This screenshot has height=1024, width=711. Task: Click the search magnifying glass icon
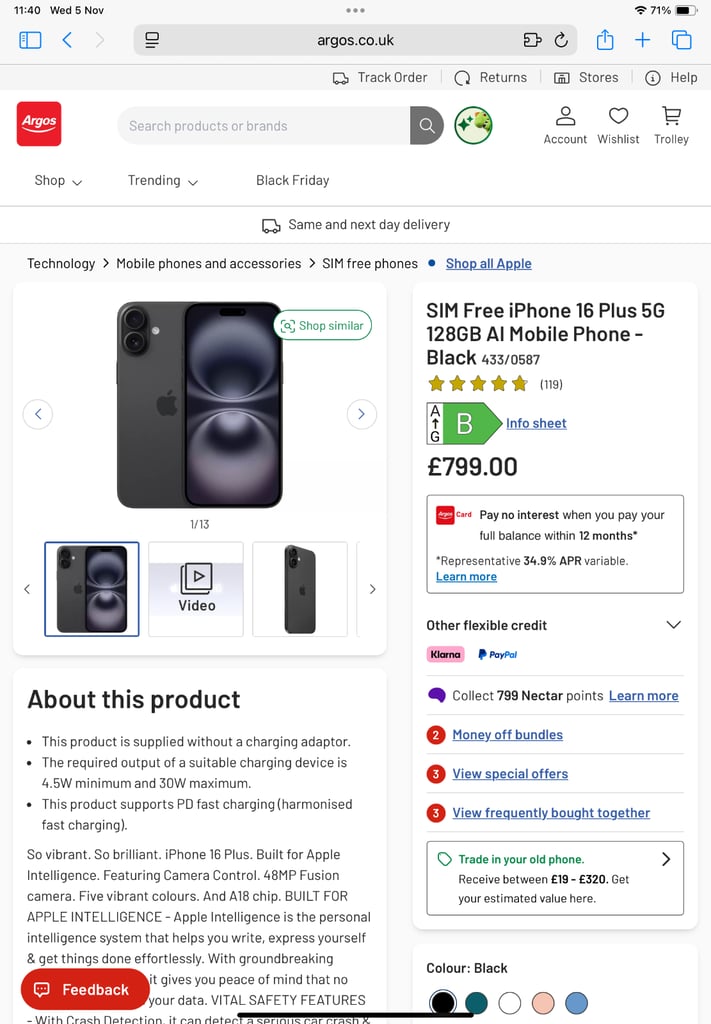pyautogui.click(x=426, y=125)
